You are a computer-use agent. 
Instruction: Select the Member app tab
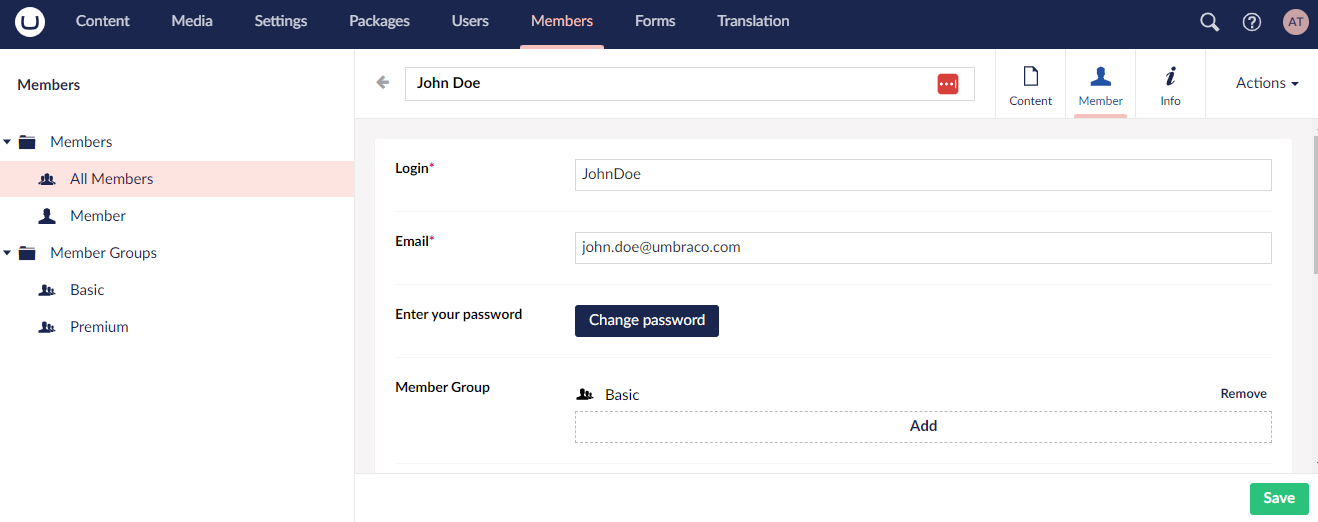tap(1100, 85)
